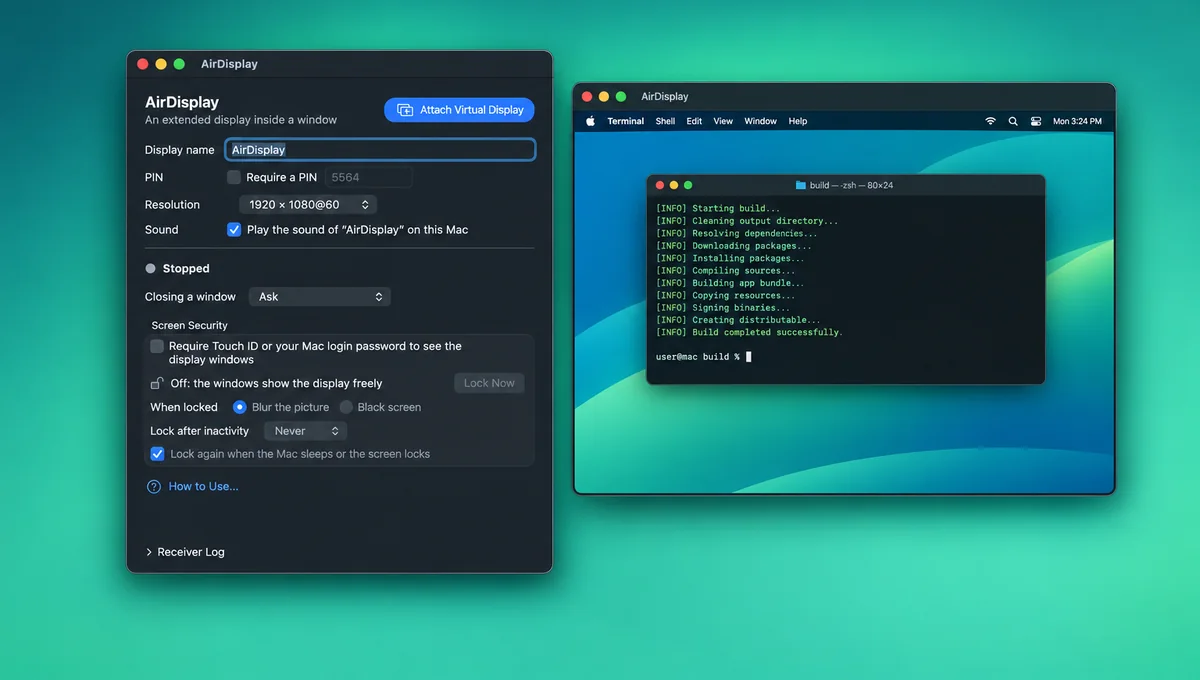1200x680 pixels.
Task: Open the Window menu
Action: (x=760, y=121)
